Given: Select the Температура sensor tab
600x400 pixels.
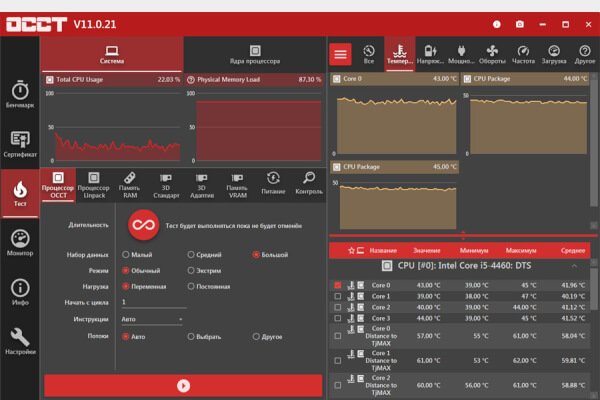Looking at the screenshot, I should coord(399,54).
